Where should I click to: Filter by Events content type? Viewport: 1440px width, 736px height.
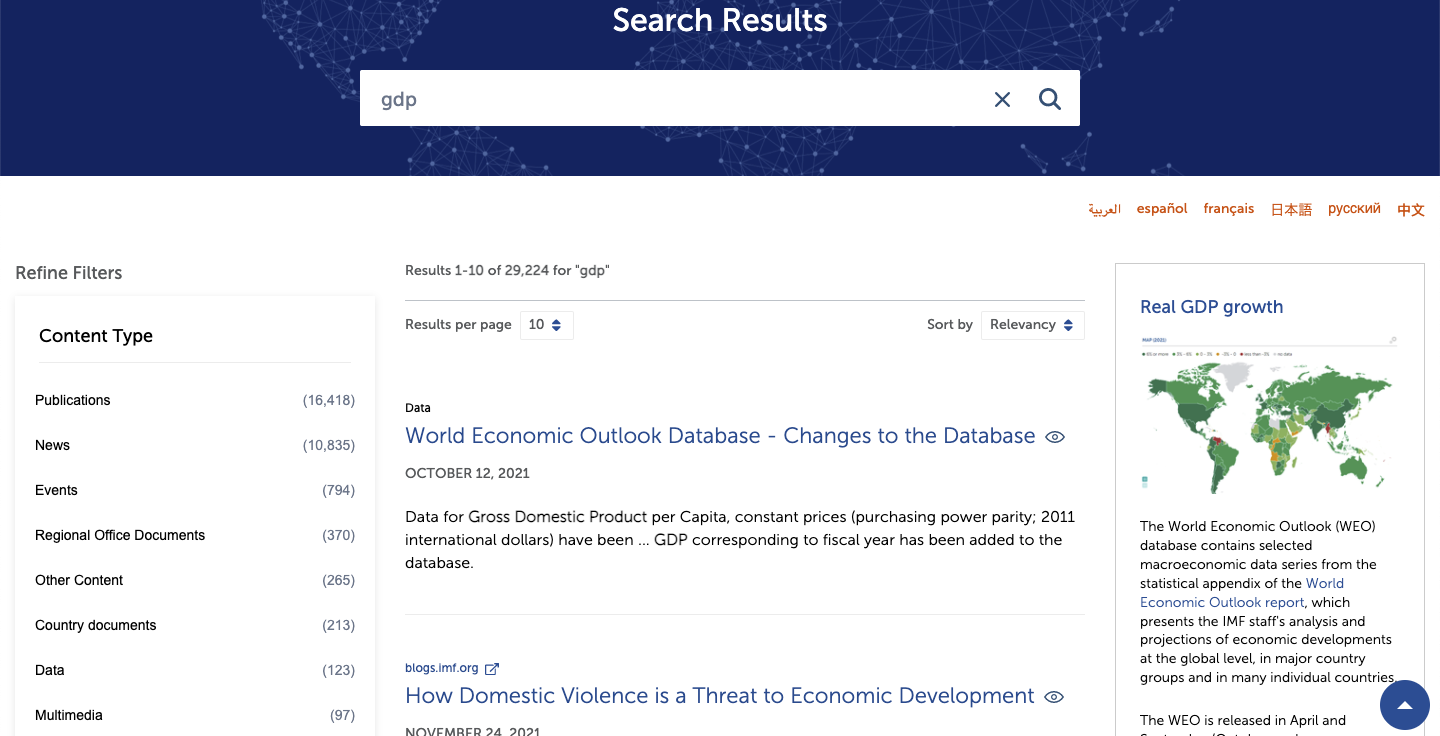[195, 490]
